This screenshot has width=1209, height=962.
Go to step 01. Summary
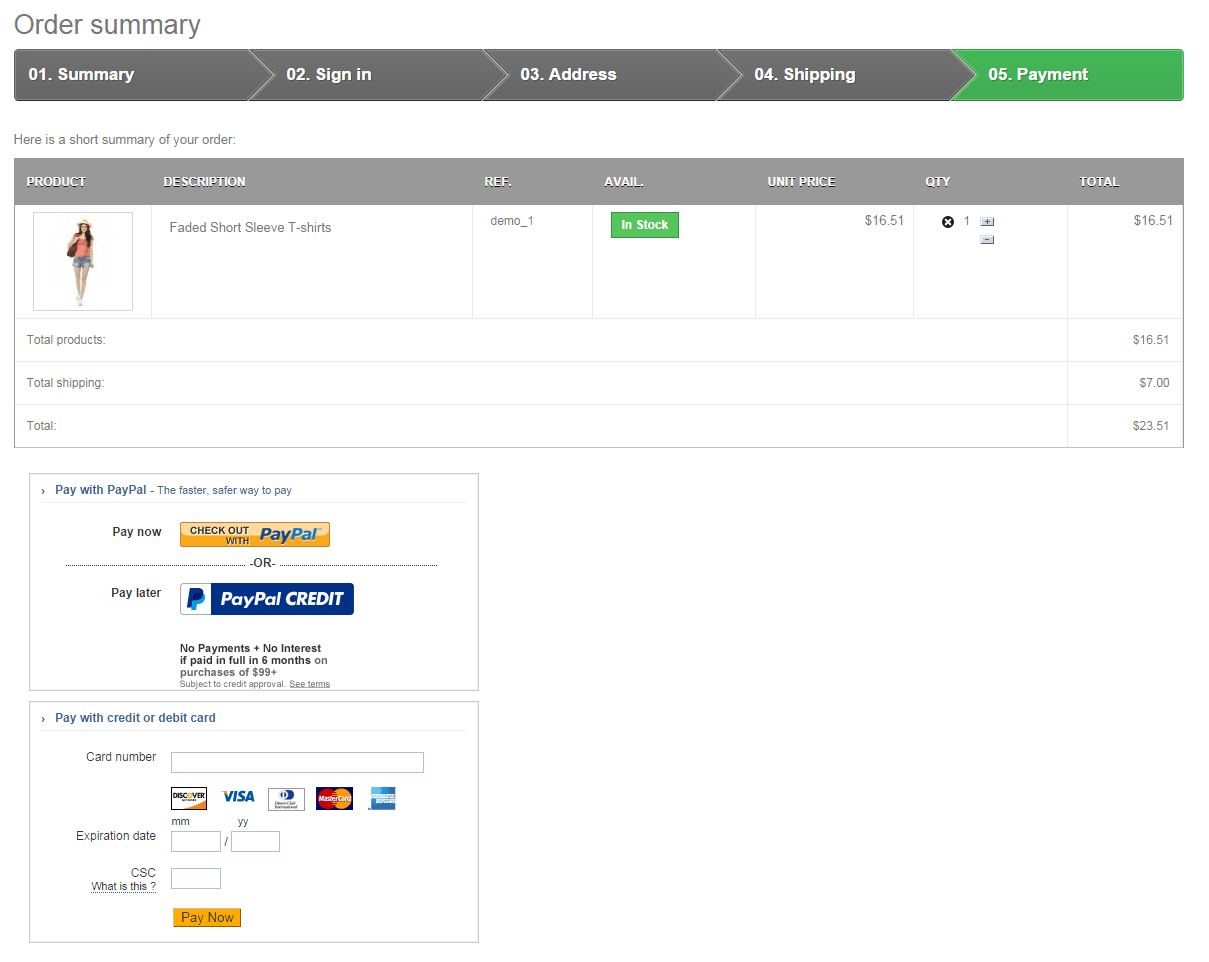pyautogui.click(x=132, y=75)
